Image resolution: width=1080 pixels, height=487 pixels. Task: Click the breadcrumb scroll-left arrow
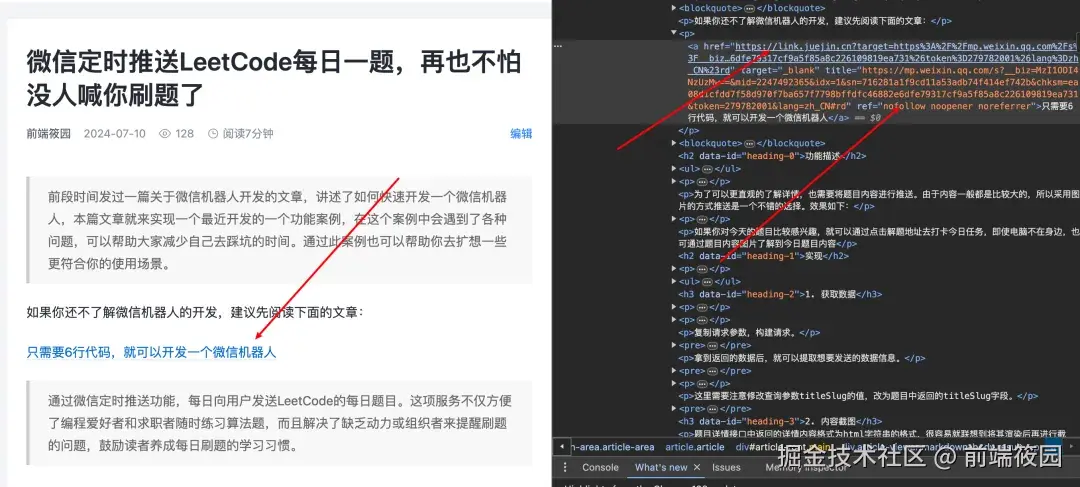pos(562,447)
